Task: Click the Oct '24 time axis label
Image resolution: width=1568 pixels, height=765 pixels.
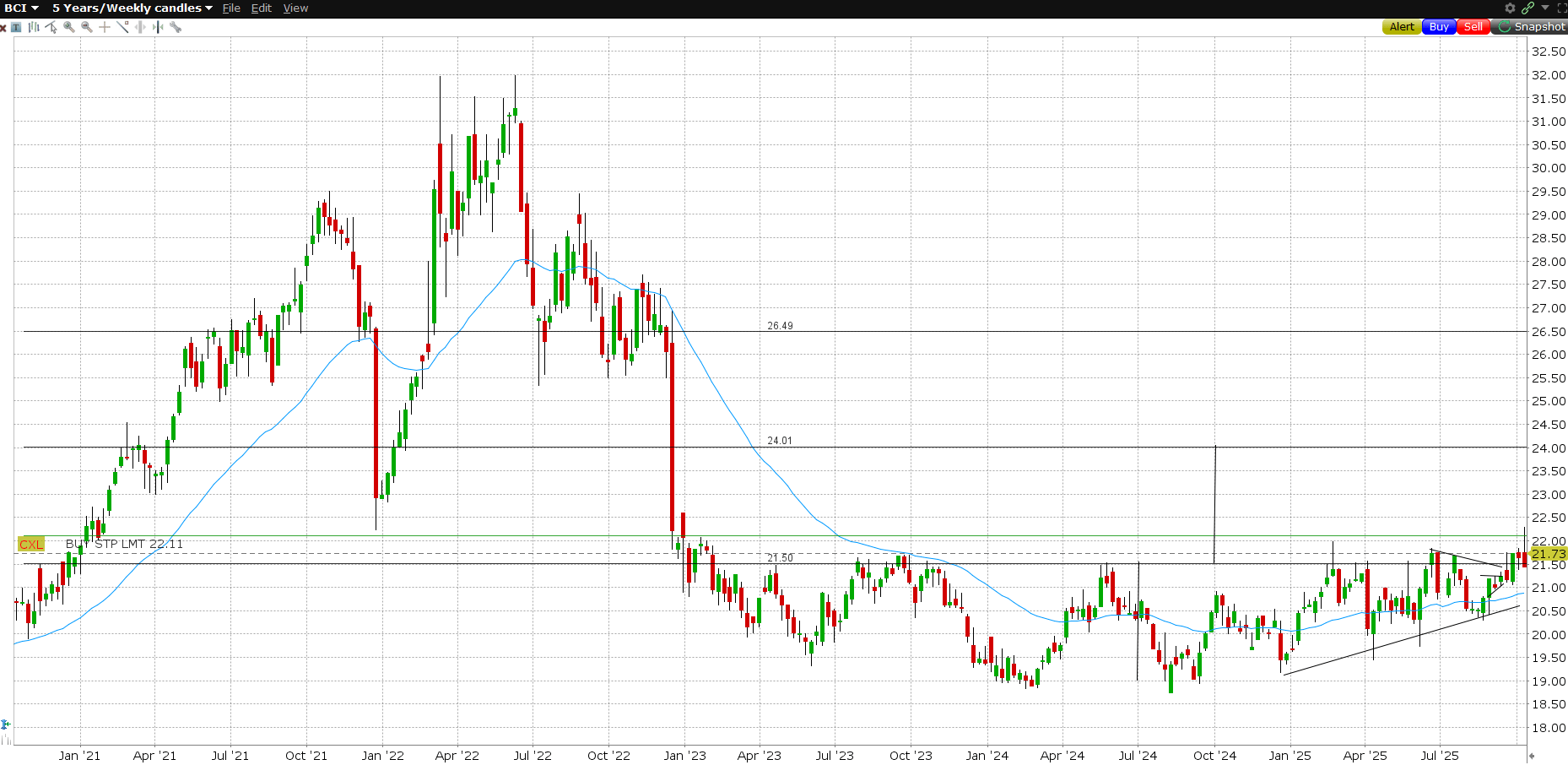Action: pyautogui.click(x=1214, y=756)
